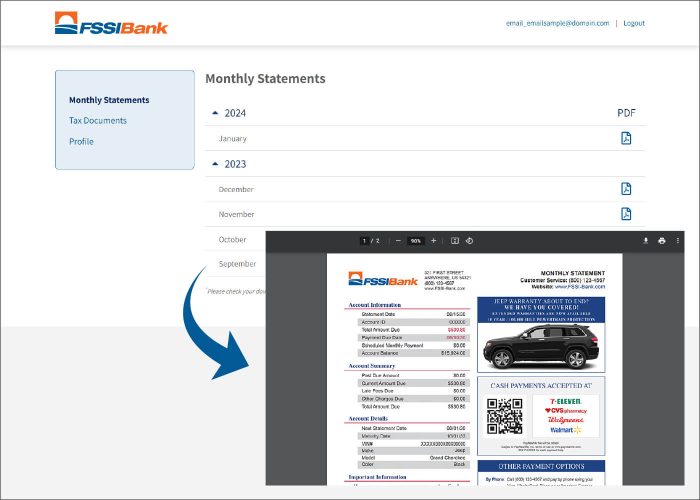Click the PDF page number field
Screen dimensions: 700x500
pyautogui.click(x=364, y=241)
